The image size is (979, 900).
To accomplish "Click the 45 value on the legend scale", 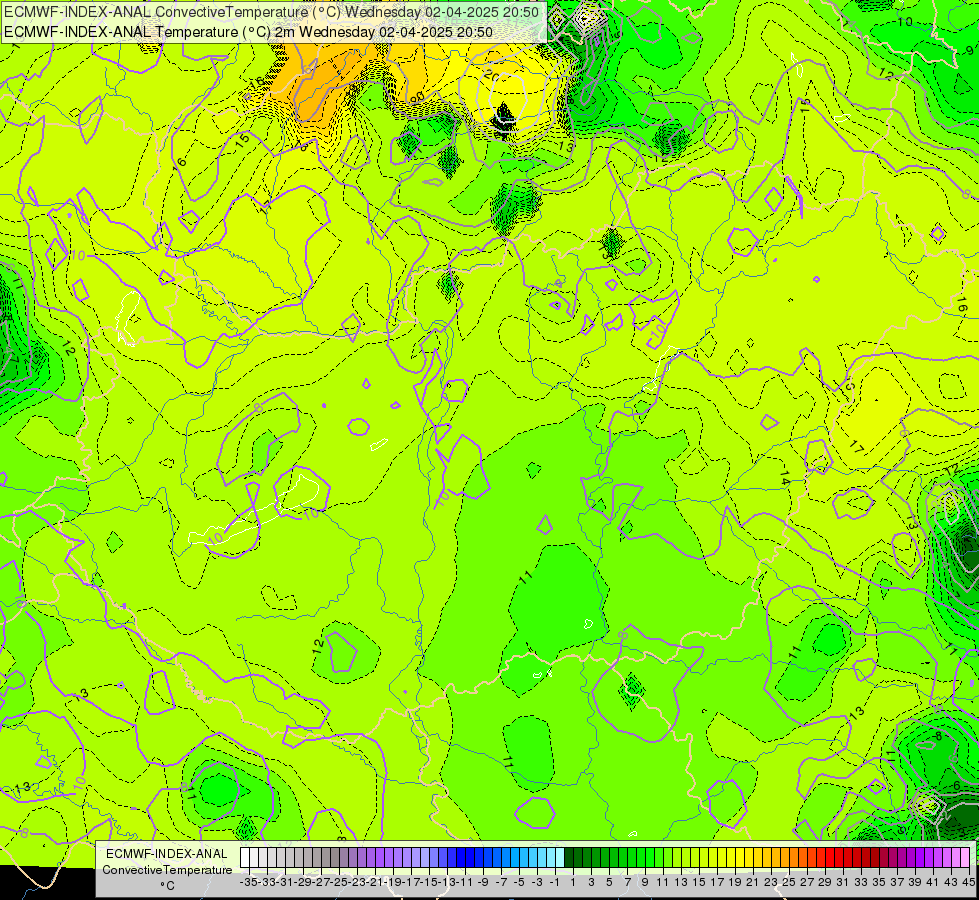I will pos(968,882).
